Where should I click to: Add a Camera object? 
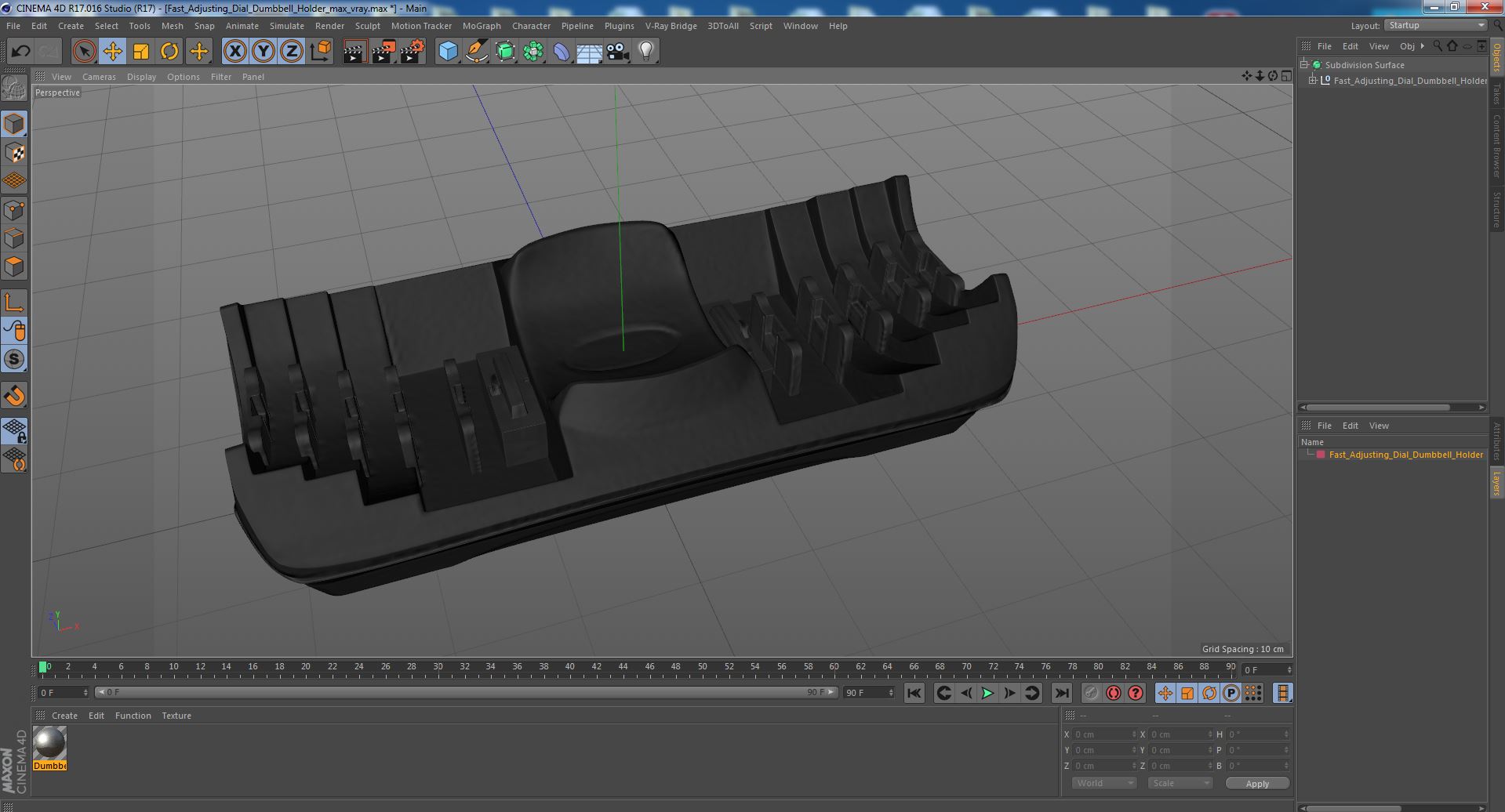coord(618,52)
